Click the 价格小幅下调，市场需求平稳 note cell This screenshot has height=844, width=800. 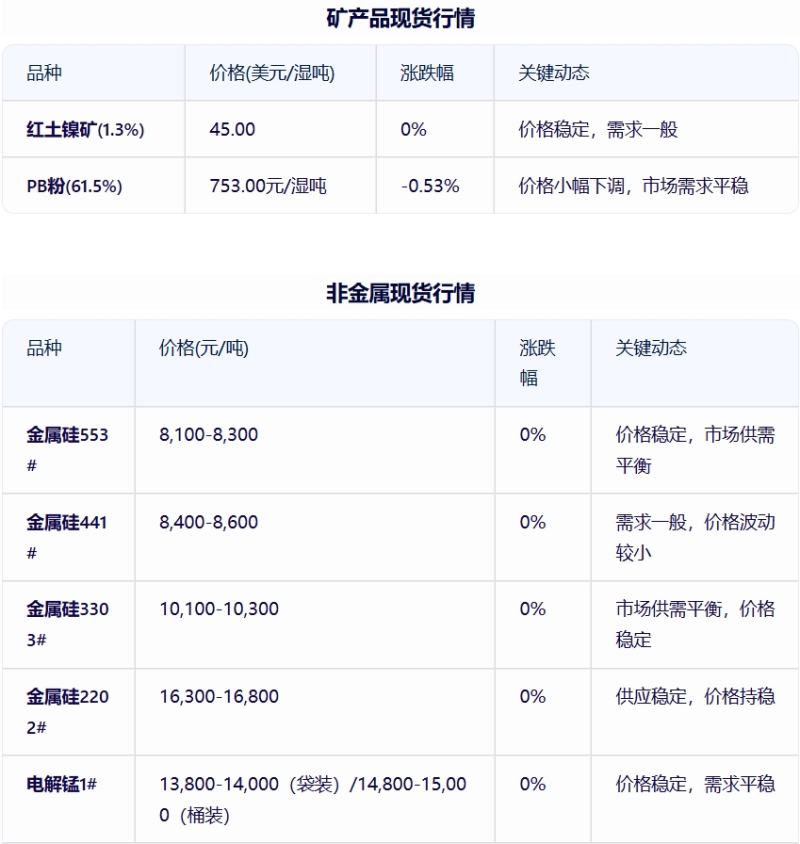pyautogui.click(x=634, y=186)
